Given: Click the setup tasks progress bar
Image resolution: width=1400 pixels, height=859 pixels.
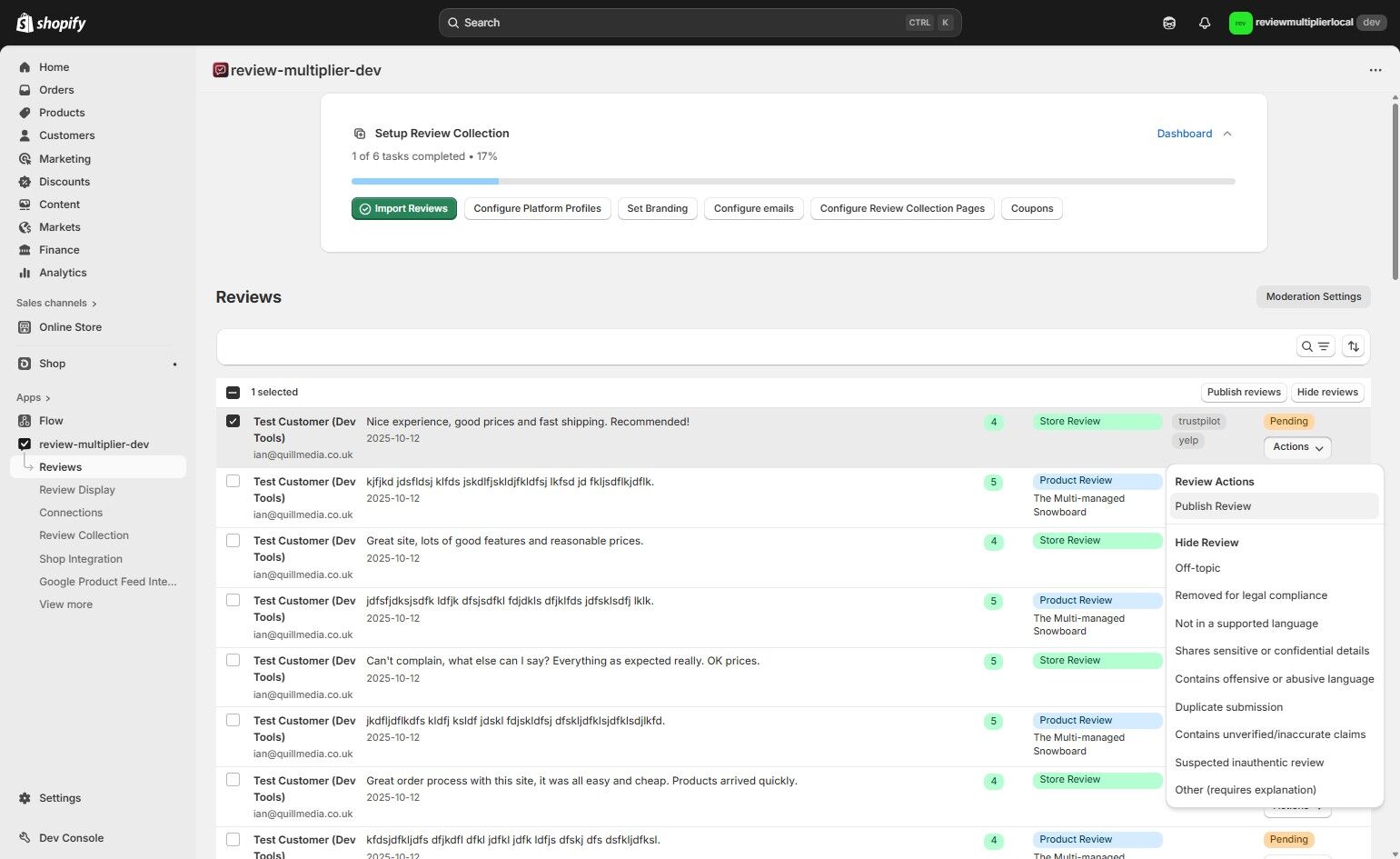Looking at the screenshot, I should [x=792, y=182].
